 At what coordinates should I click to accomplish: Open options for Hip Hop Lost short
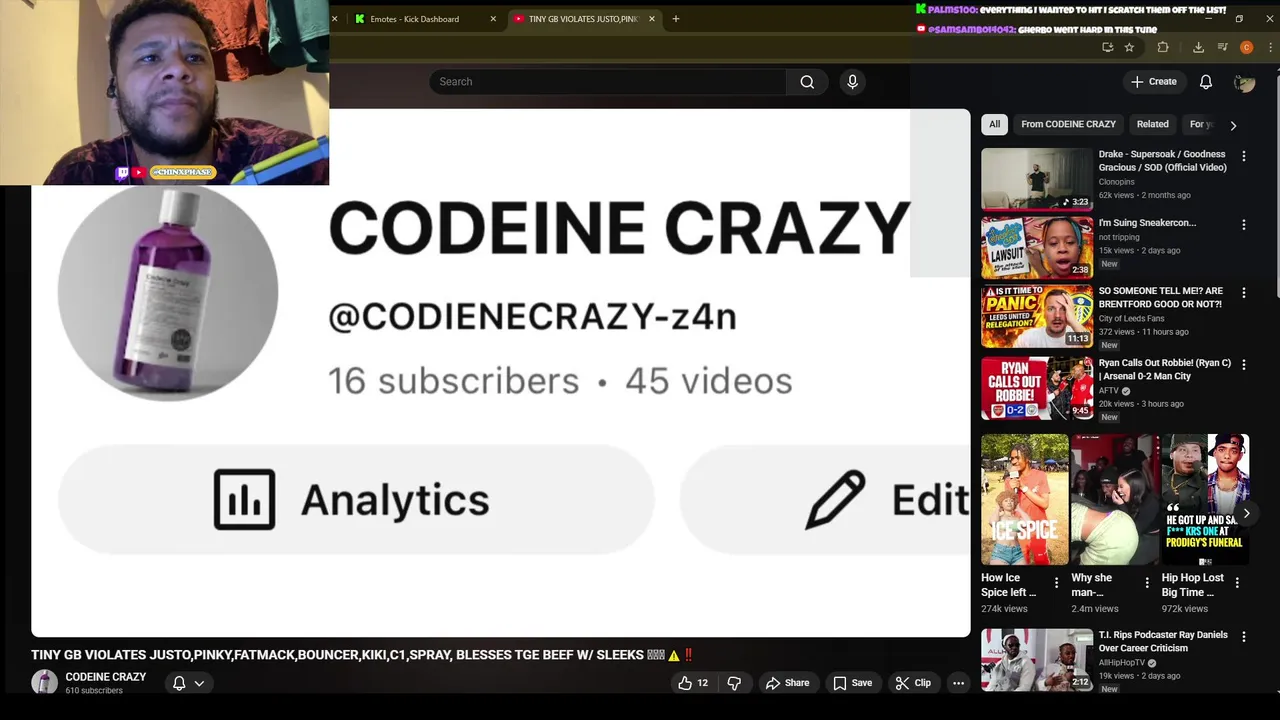click(1237, 583)
